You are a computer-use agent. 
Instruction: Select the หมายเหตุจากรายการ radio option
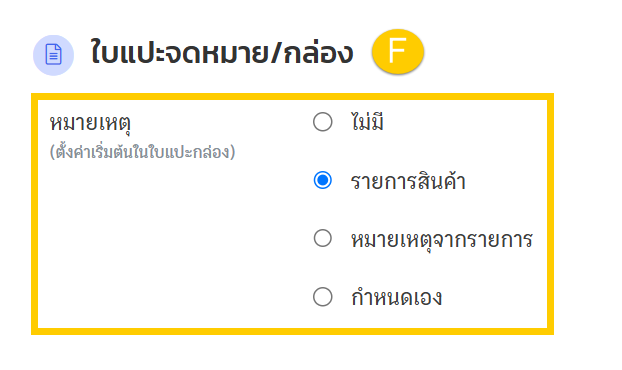[323, 239]
